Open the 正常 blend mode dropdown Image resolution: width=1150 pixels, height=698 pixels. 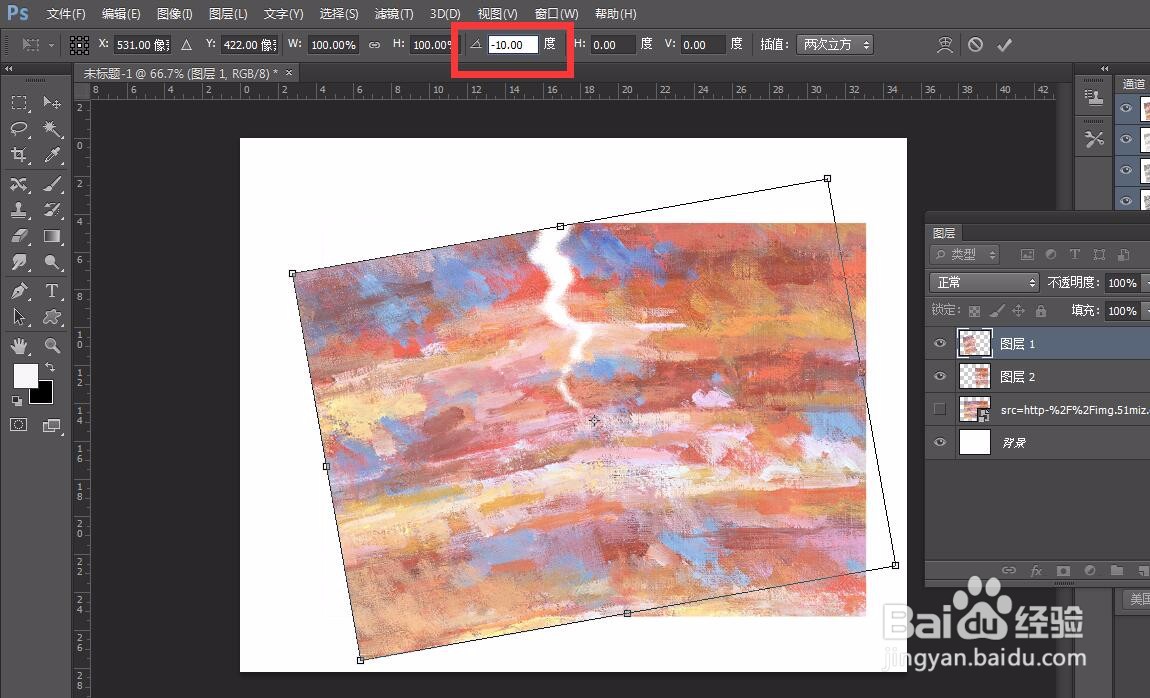pos(984,282)
